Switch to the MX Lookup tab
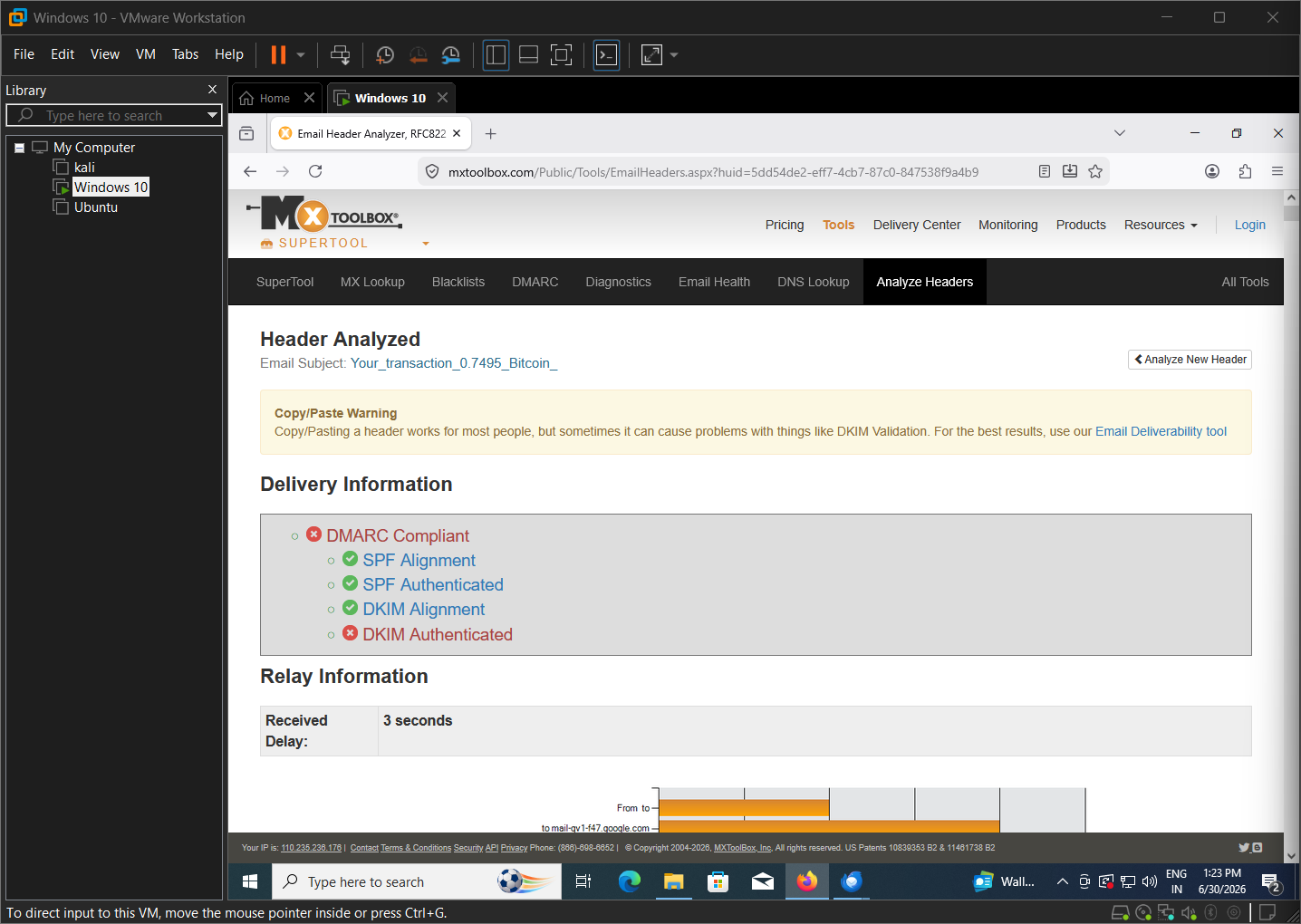 (372, 282)
